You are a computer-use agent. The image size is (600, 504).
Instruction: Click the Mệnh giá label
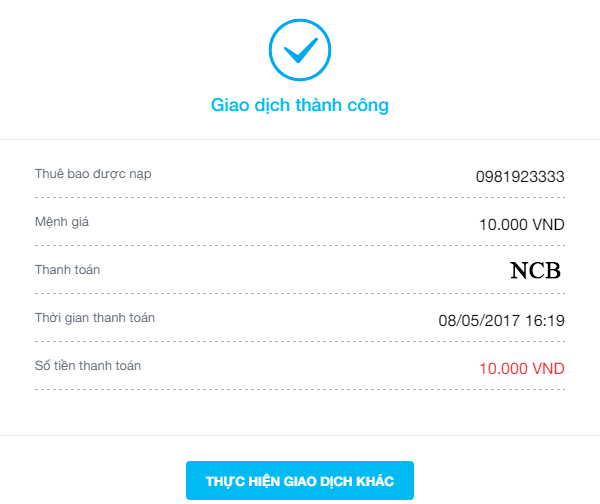(62, 221)
